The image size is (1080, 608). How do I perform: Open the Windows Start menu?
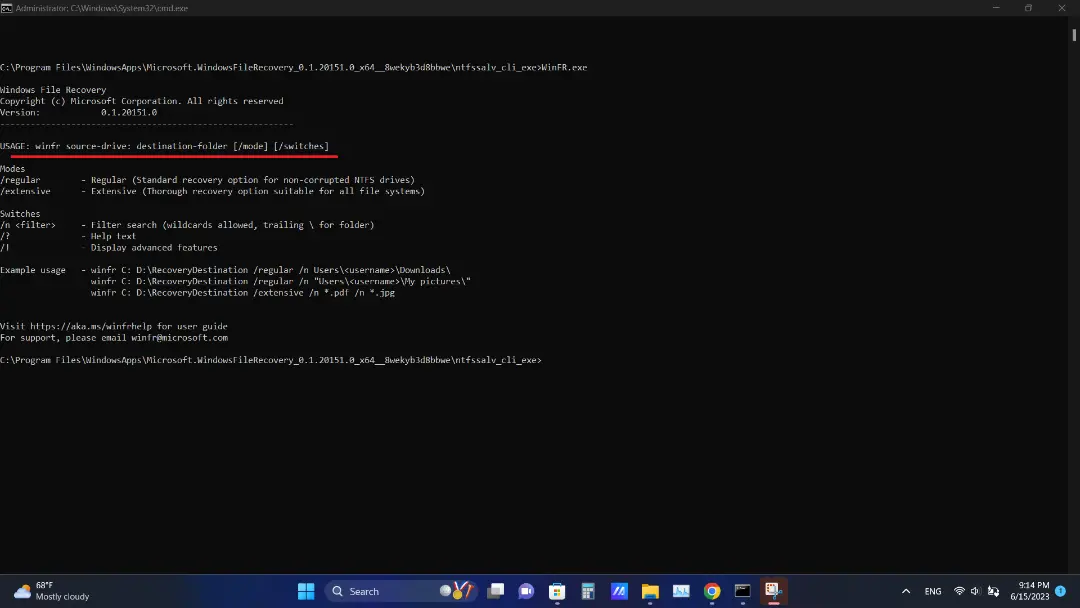coord(306,591)
